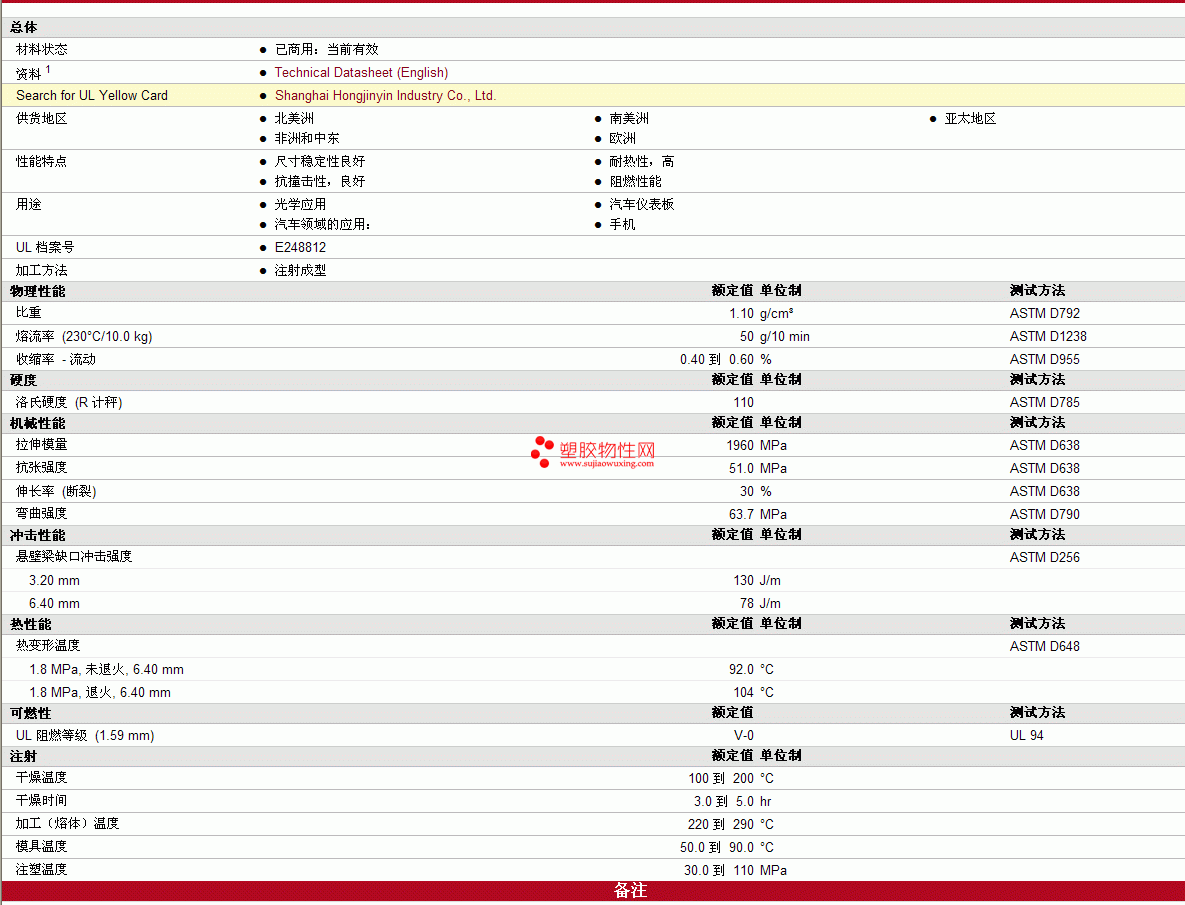
Task: Click the 悬壁梁缺口冲击强度 row label
Action: click(74, 557)
